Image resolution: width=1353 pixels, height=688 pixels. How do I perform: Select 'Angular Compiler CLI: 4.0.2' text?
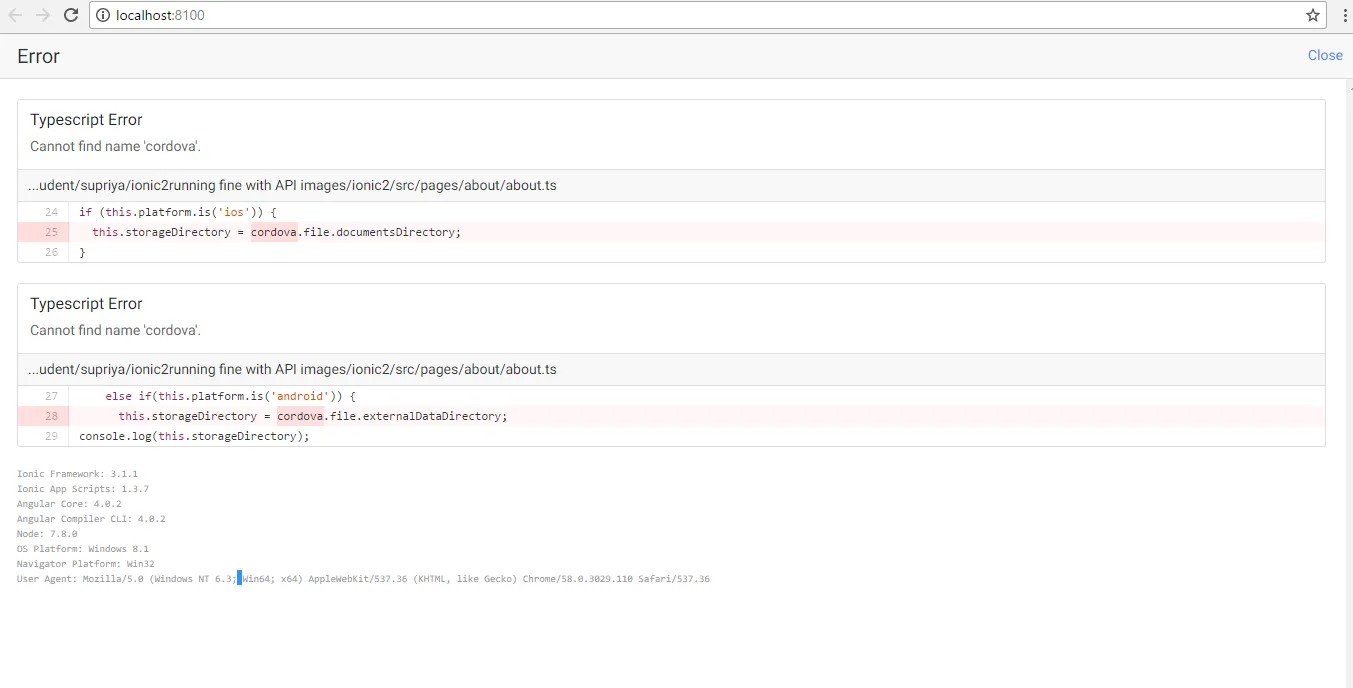click(x=91, y=519)
